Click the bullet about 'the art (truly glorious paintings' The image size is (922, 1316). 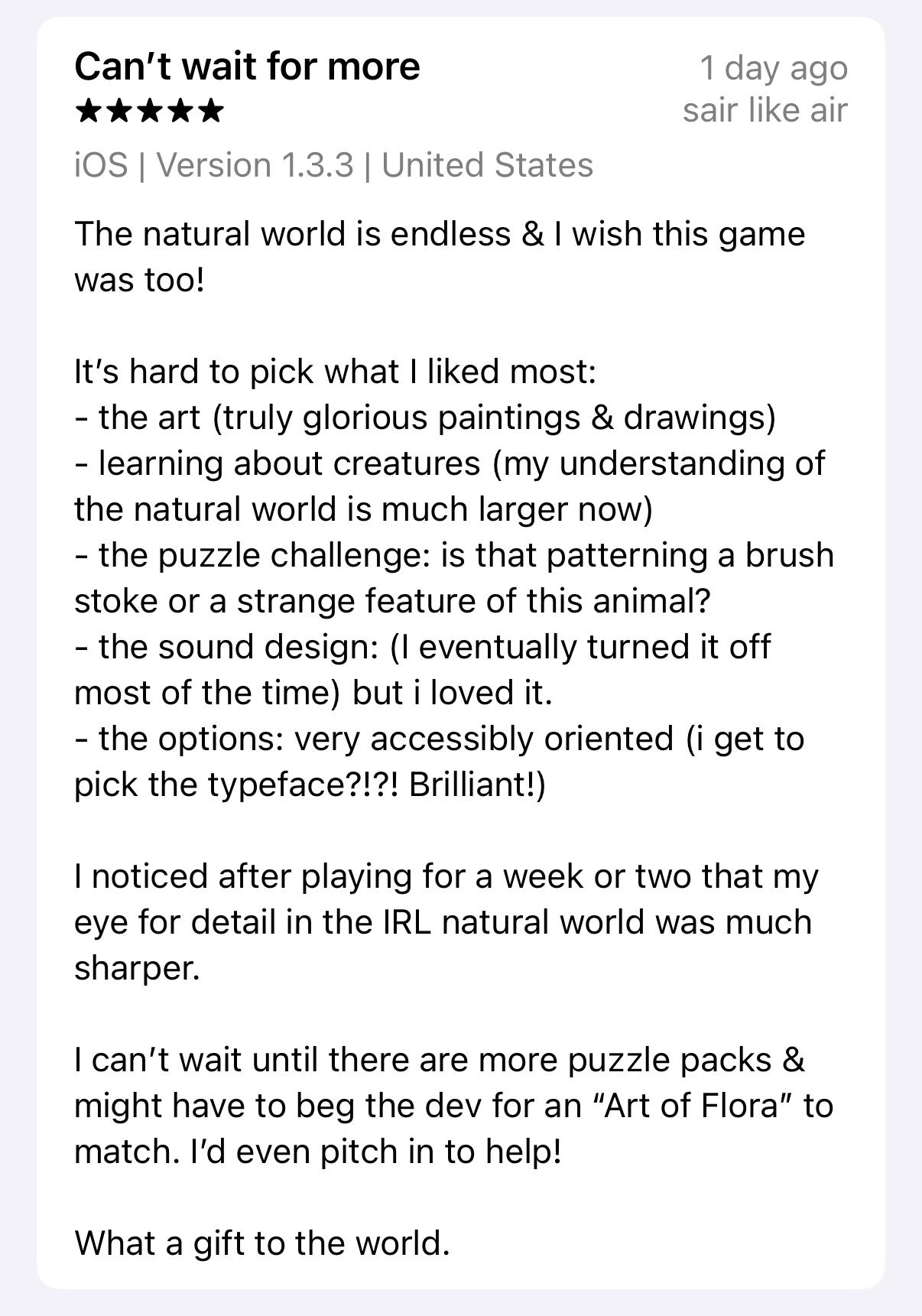pyautogui.click(x=425, y=418)
